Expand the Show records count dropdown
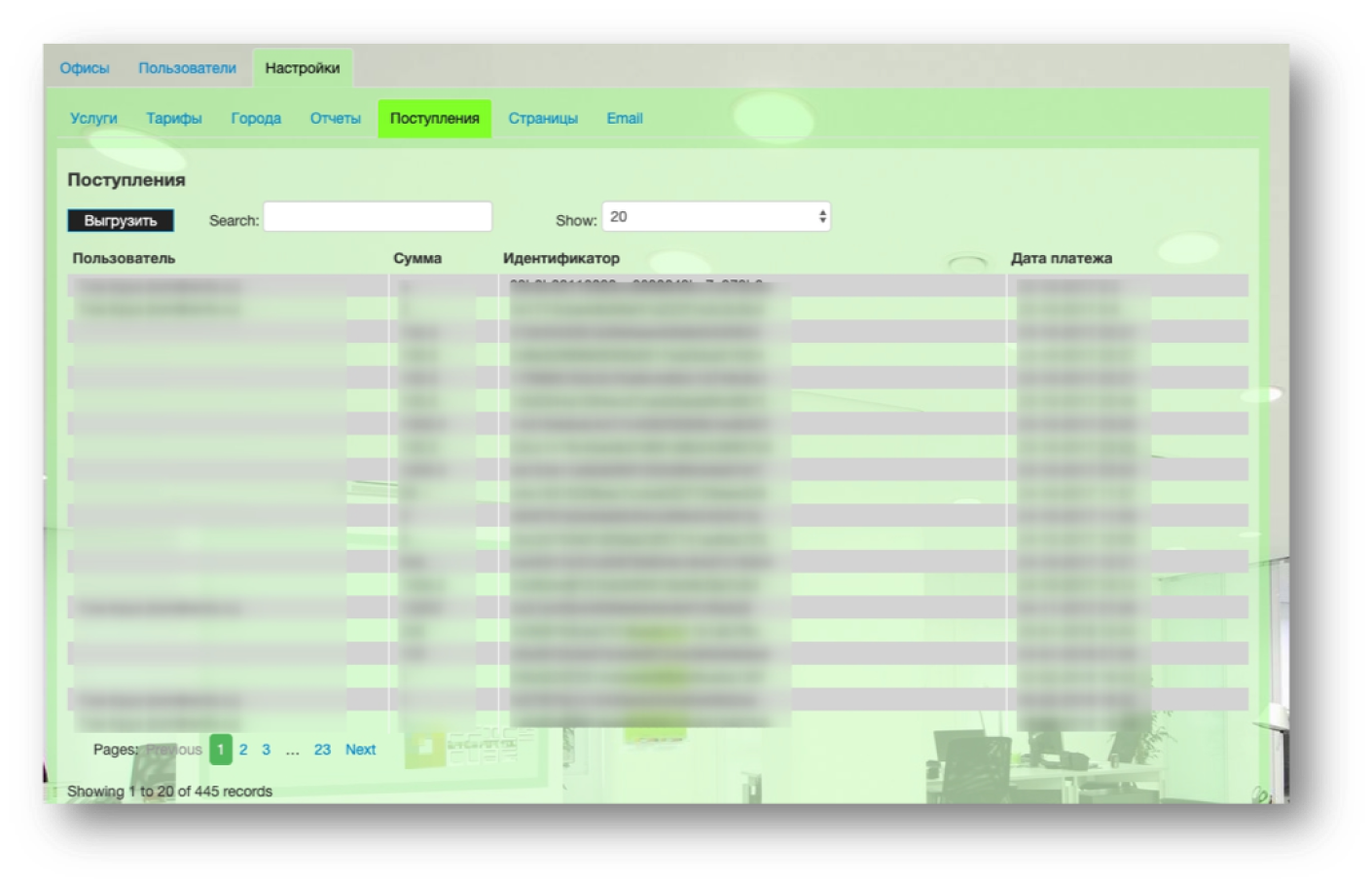The image size is (1372, 885). point(716,217)
